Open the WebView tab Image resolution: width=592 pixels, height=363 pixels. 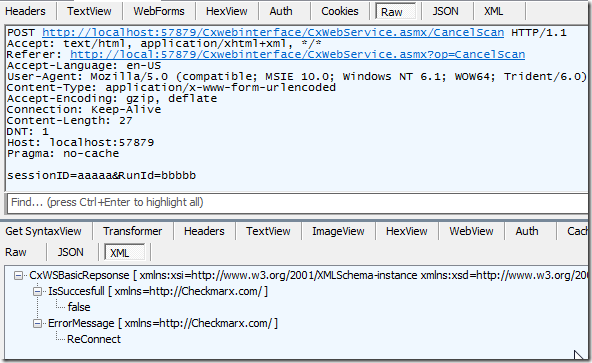tap(471, 231)
